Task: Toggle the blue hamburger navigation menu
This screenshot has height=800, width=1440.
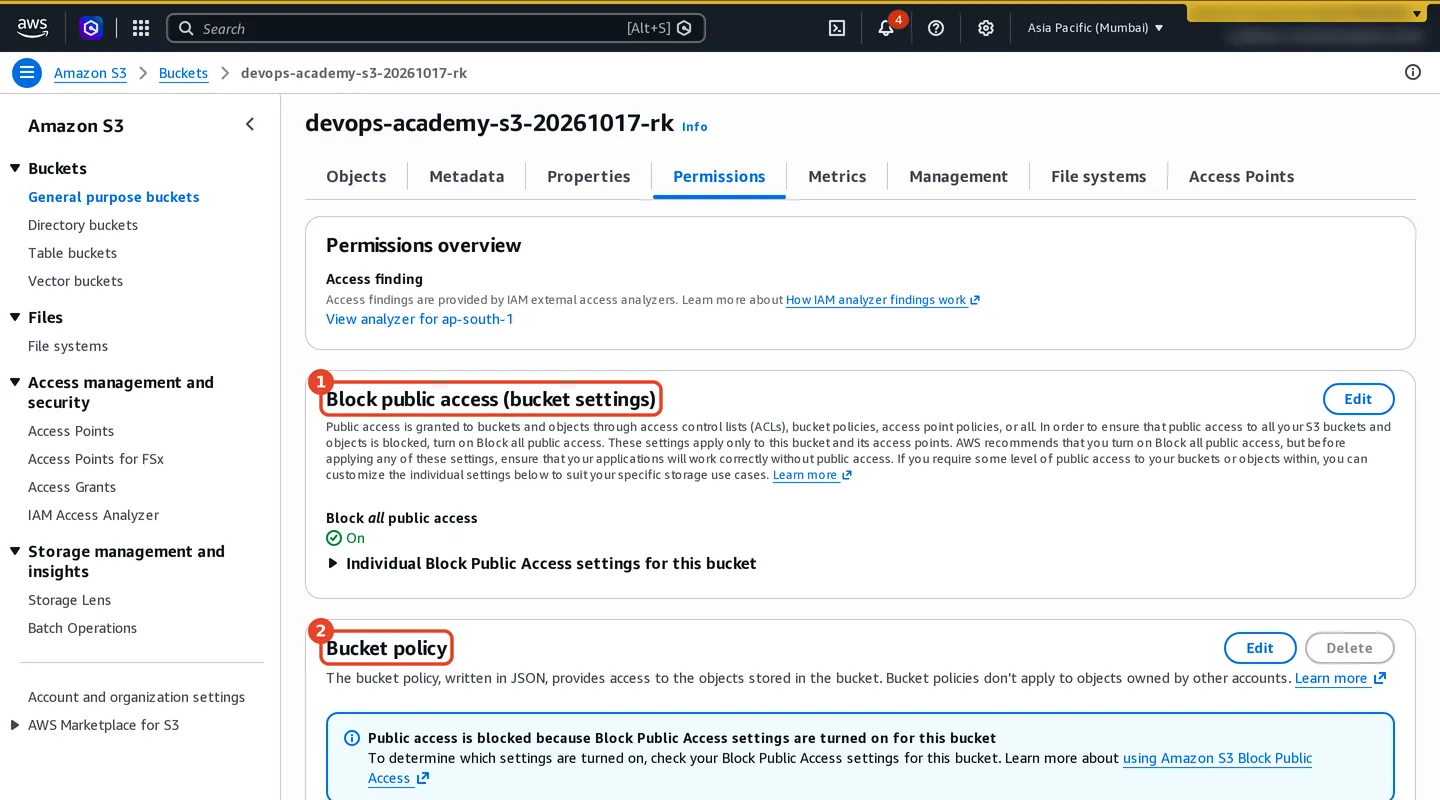Action: click(x=27, y=73)
